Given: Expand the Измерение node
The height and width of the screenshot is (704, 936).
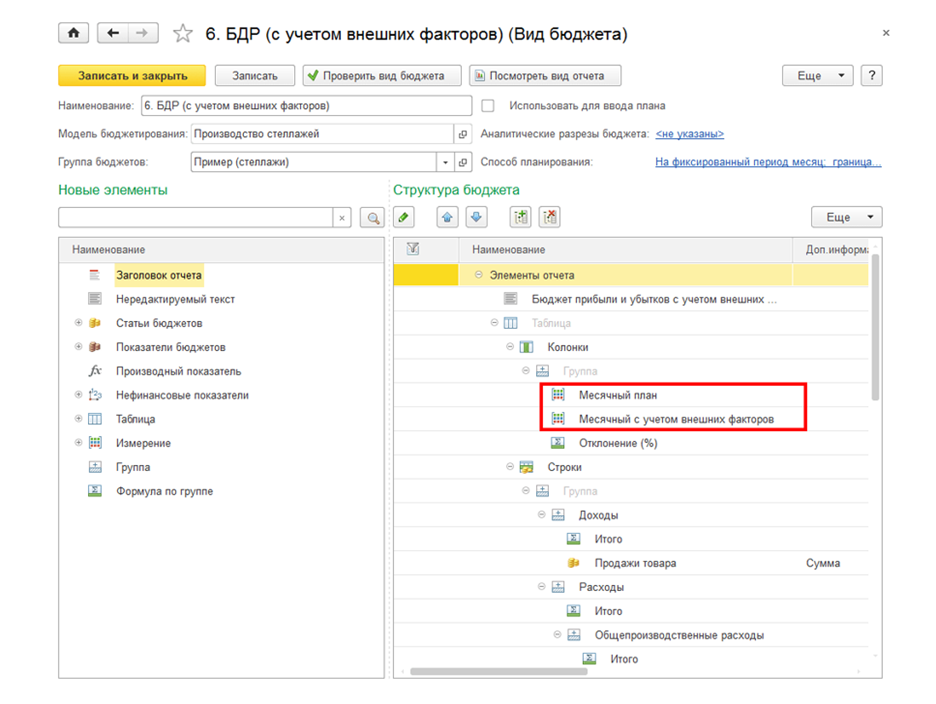Looking at the screenshot, I should (78, 442).
